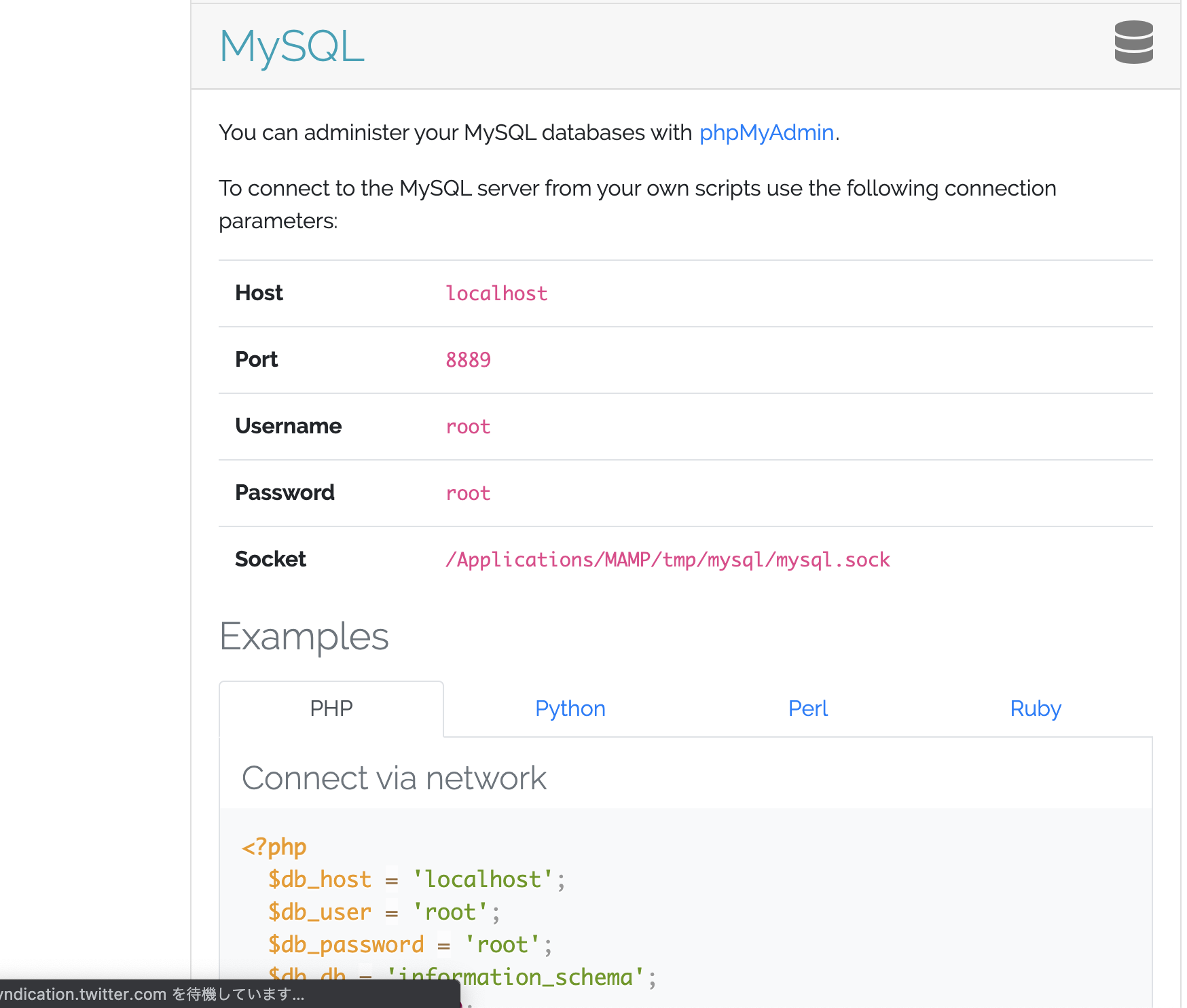The height and width of the screenshot is (1008, 1187).
Task: Click the Username row label
Action: tap(288, 426)
